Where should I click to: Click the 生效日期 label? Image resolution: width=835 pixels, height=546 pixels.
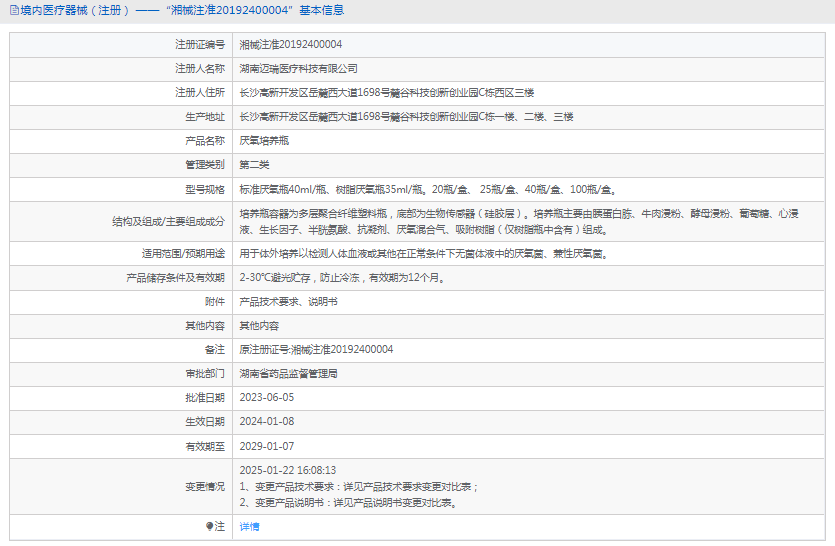pyautogui.click(x=205, y=421)
